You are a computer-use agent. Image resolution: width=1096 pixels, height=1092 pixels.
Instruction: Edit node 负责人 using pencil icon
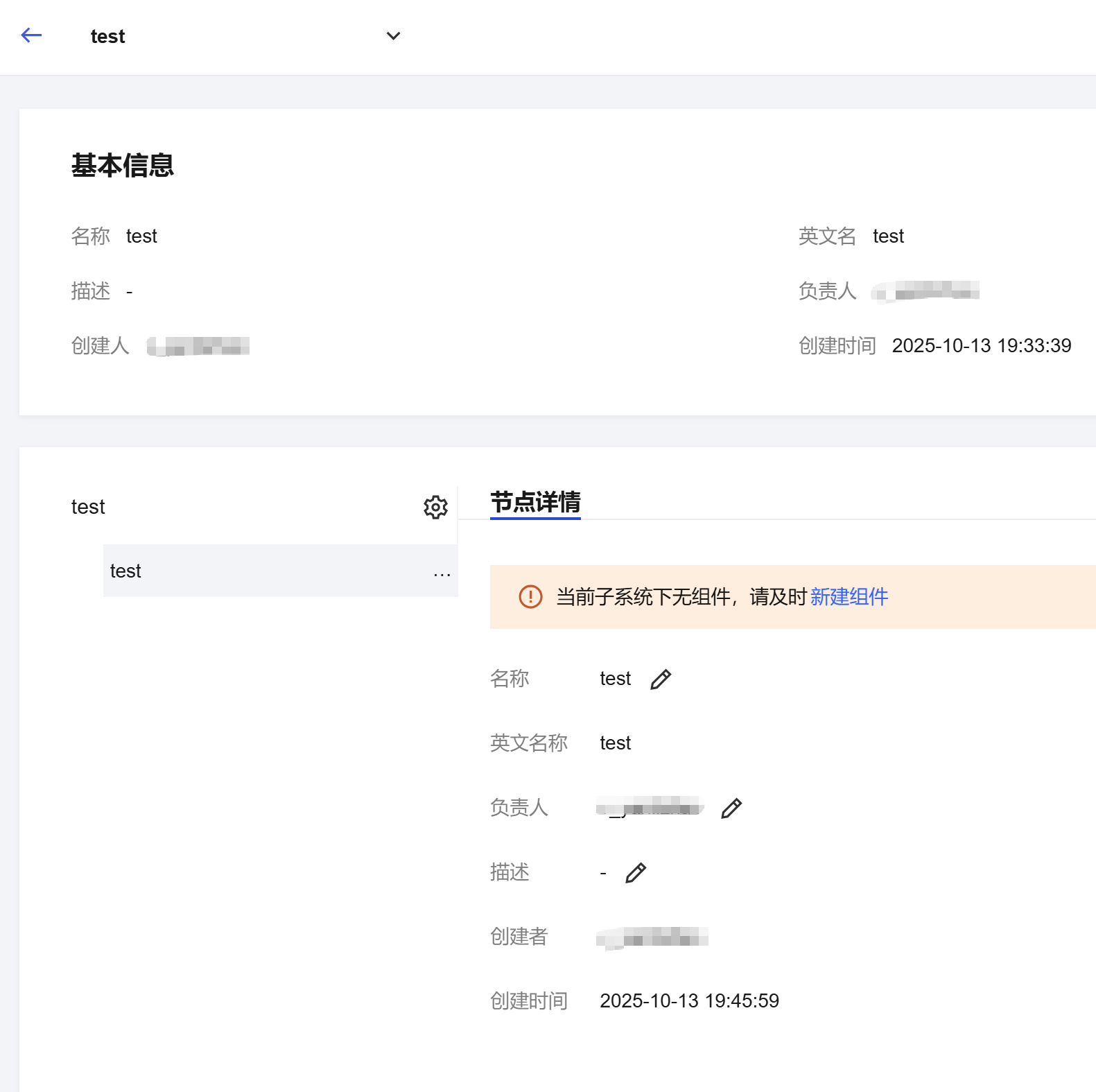point(731,808)
